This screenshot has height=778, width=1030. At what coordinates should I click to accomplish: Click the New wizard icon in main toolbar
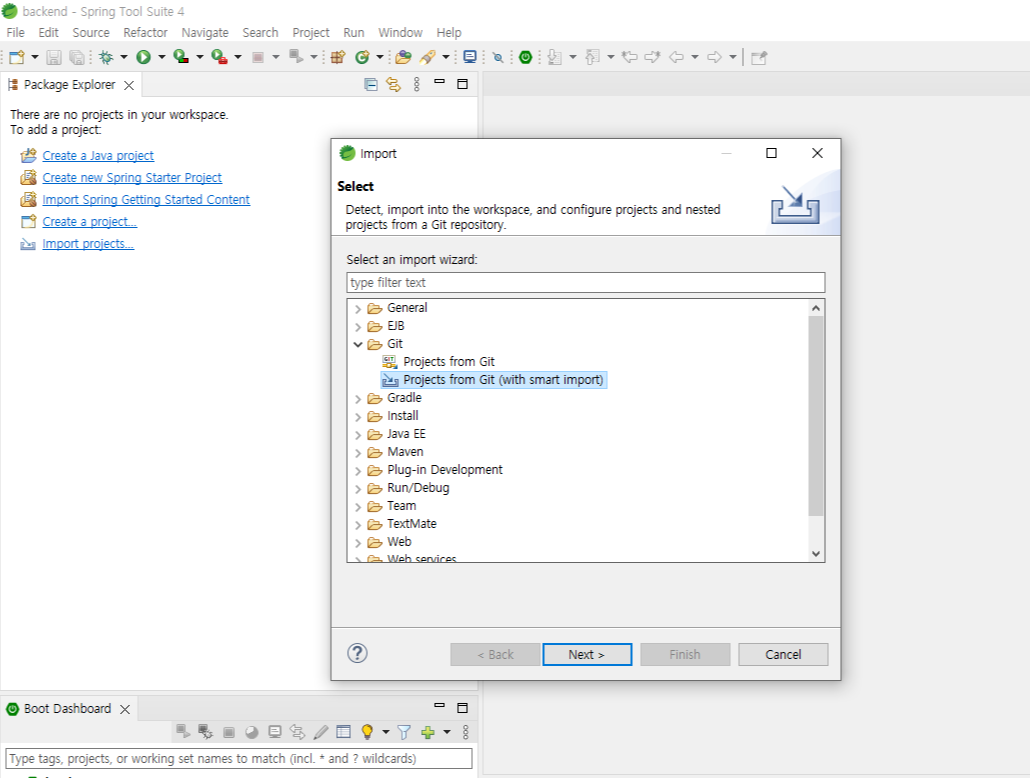pyautogui.click(x=17, y=57)
